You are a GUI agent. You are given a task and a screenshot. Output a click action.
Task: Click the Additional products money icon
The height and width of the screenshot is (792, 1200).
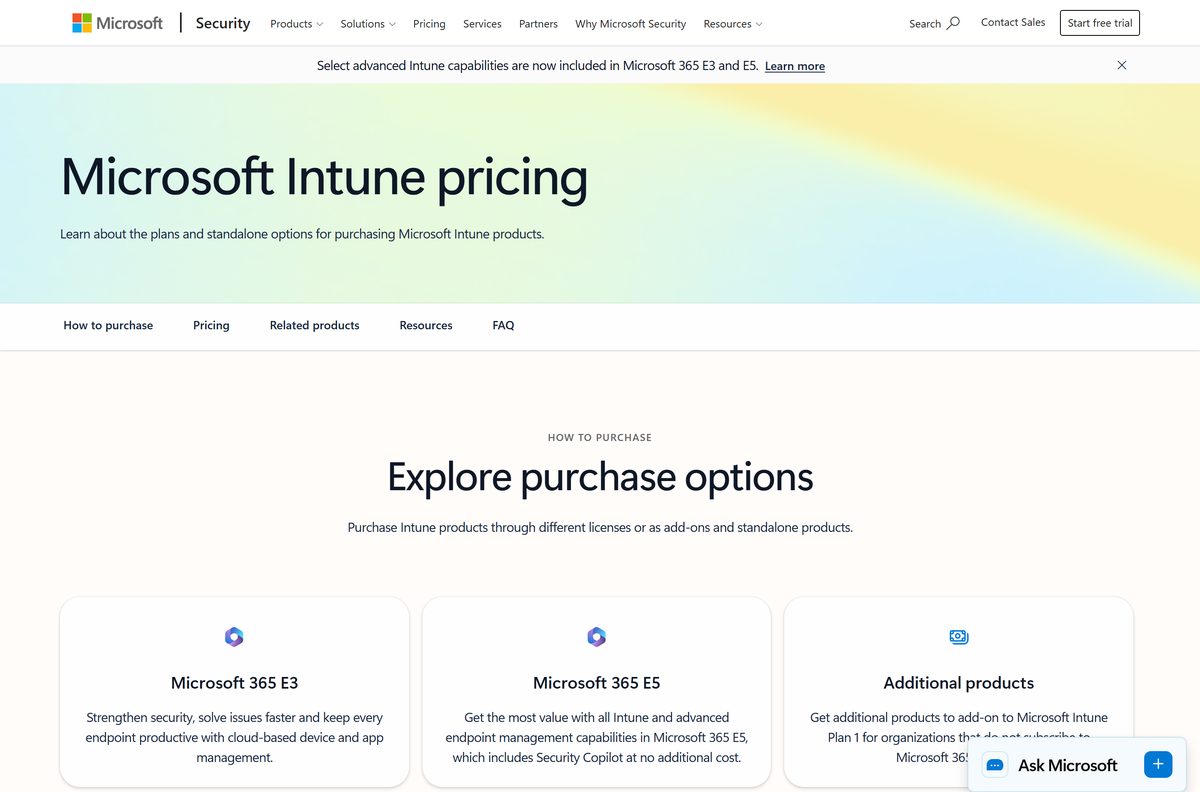pos(958,637)
